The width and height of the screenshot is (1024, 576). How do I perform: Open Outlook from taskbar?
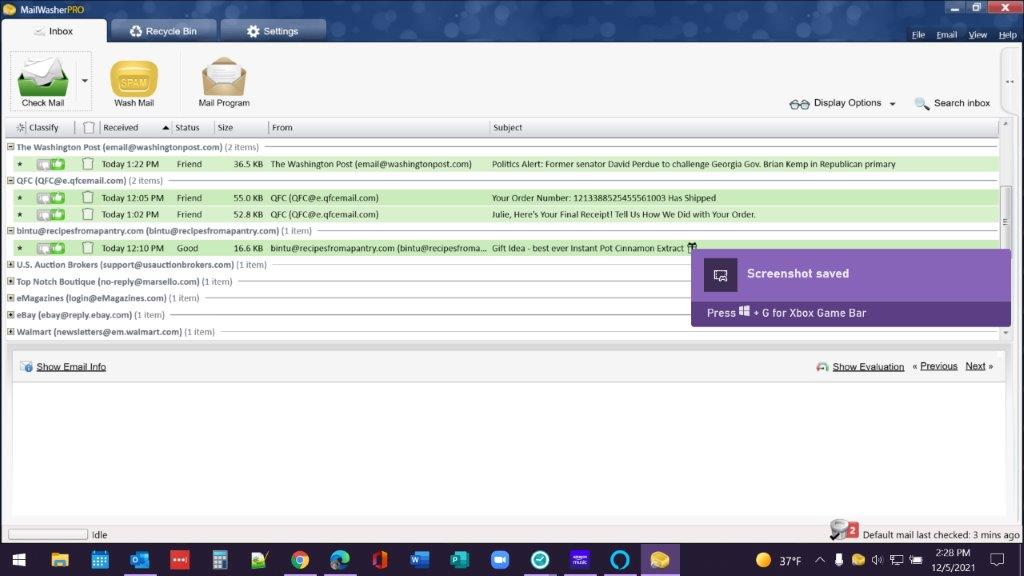(140, 560)
